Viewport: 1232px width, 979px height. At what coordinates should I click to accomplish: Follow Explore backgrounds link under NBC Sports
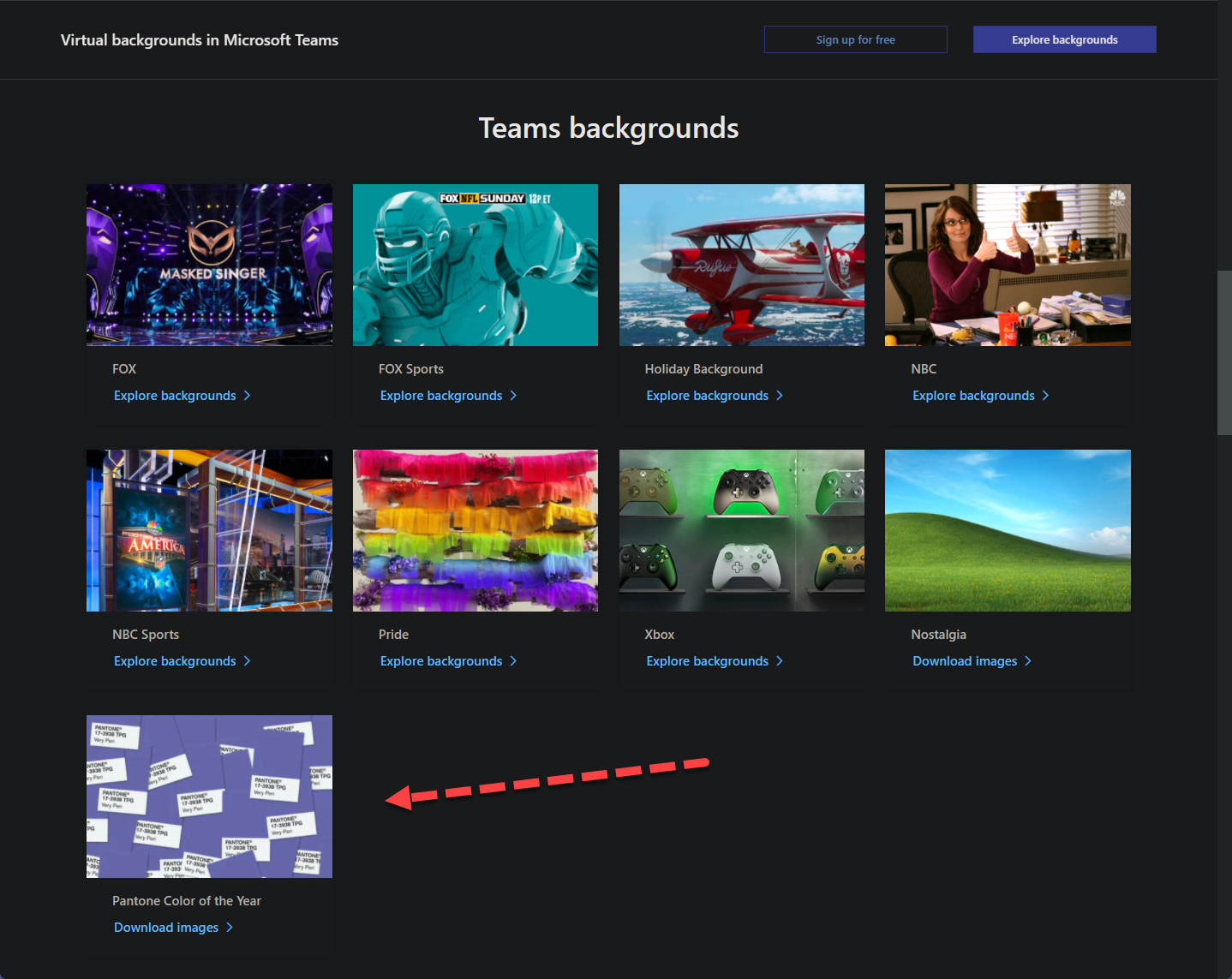tap(182, 661)
